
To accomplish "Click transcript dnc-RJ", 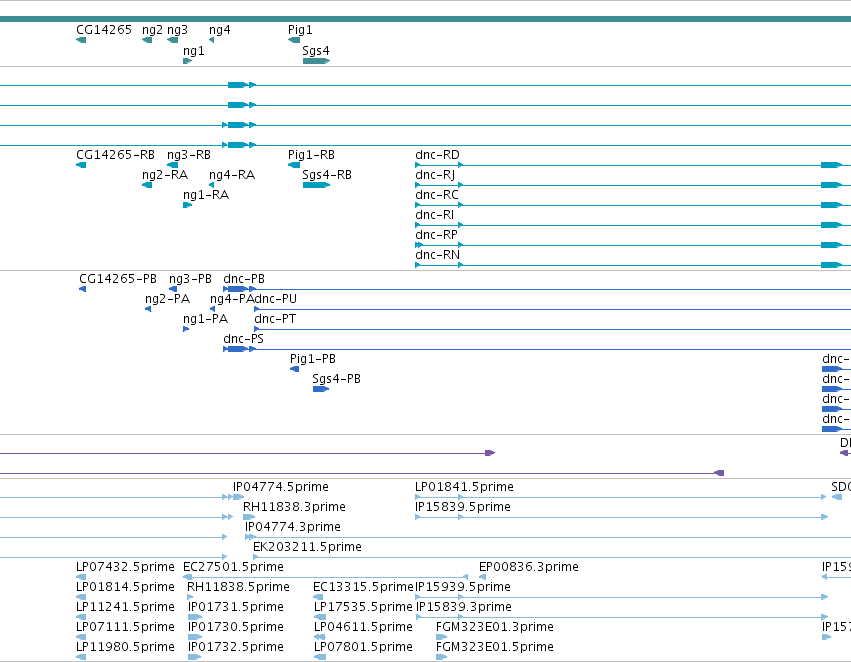I will point(435,175).
